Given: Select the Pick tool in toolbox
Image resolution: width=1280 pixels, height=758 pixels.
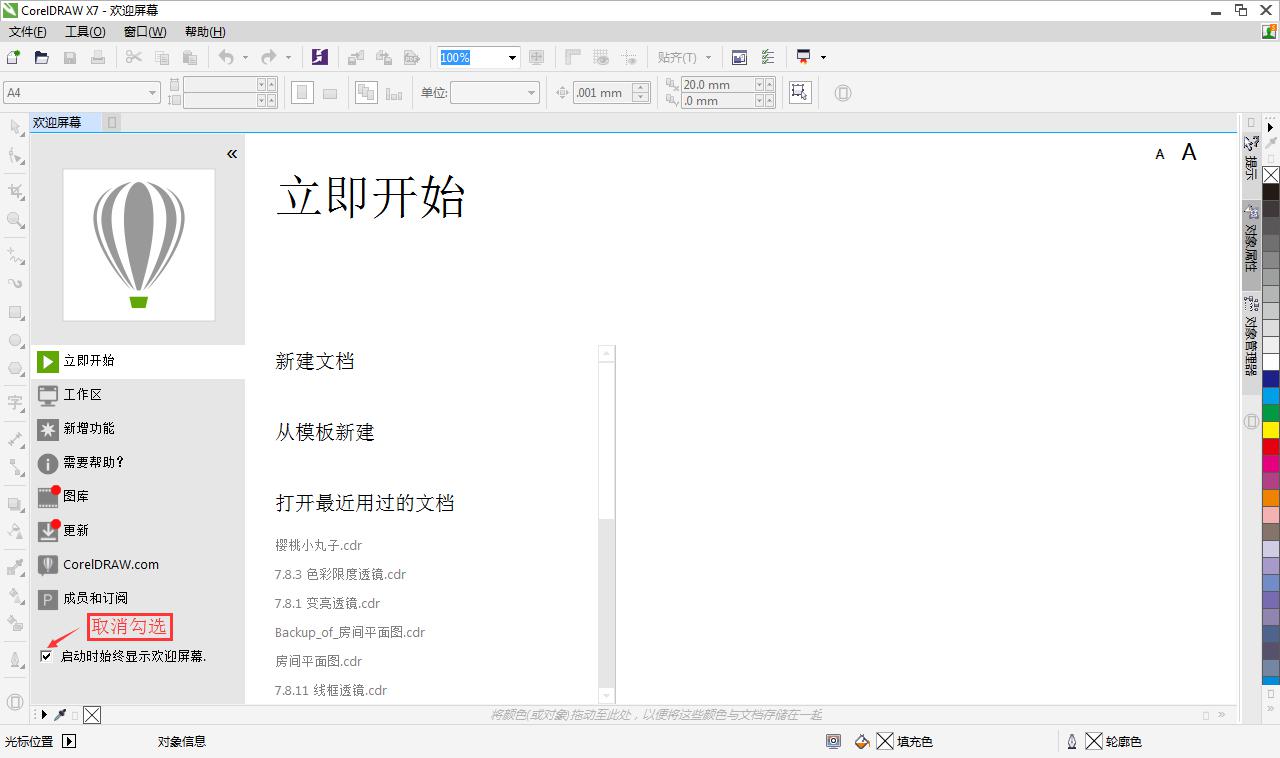Looking at the screenshot, I should click(15, 127).
